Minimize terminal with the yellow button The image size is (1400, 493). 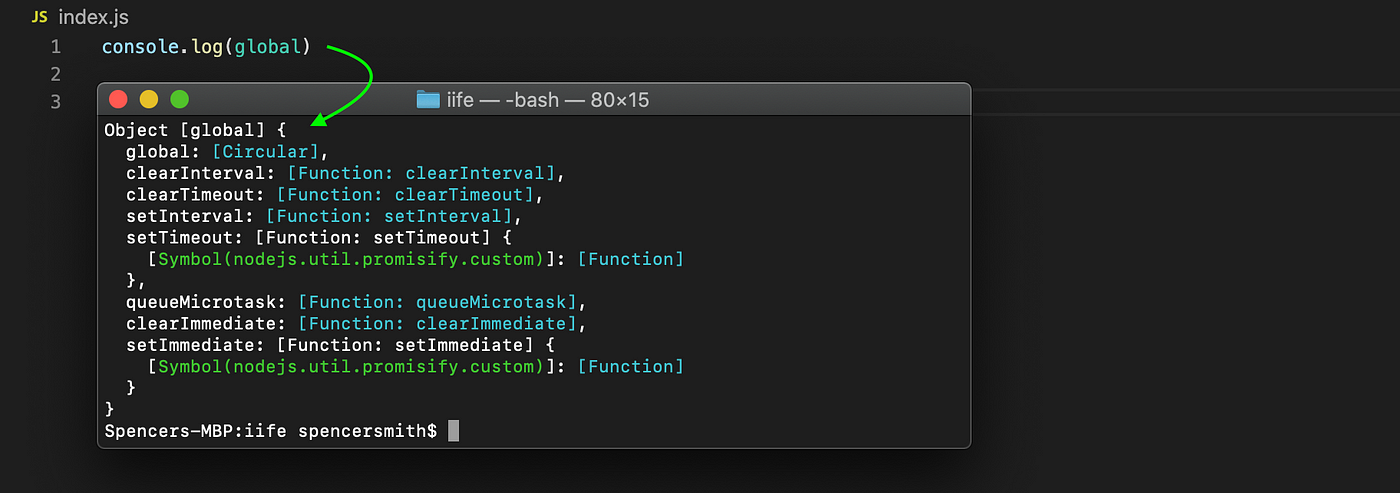[x=149, y=99]
